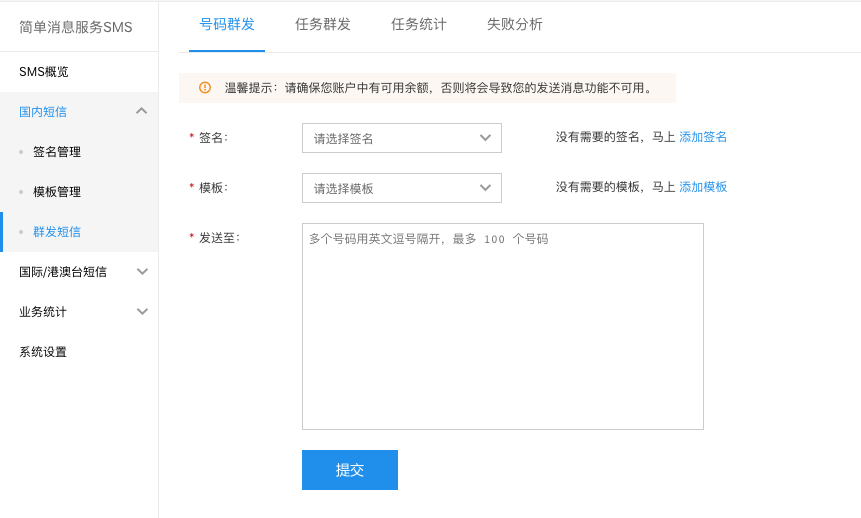
Task: Expand the 业务统计 menu chevron
Action: tap(142, 311)
